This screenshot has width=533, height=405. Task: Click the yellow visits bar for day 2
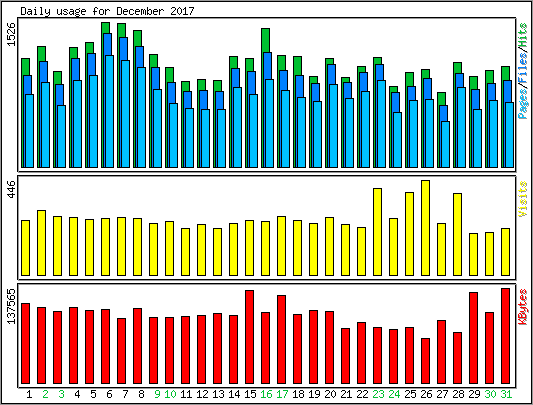(x=41, y=243)
